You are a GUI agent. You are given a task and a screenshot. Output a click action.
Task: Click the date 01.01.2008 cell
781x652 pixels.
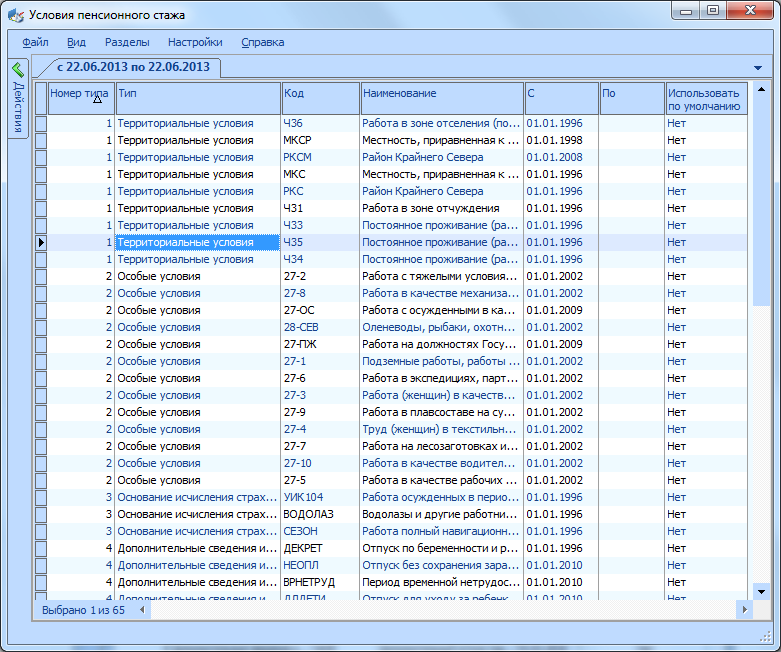pyautogui.click(x=561, y=157)
